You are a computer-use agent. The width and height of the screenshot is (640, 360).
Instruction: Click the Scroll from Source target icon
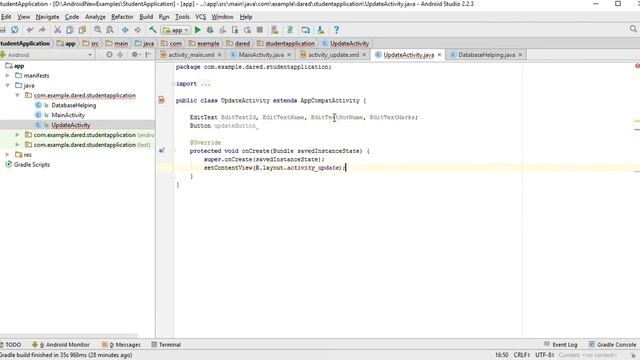[x=109, y=54]
